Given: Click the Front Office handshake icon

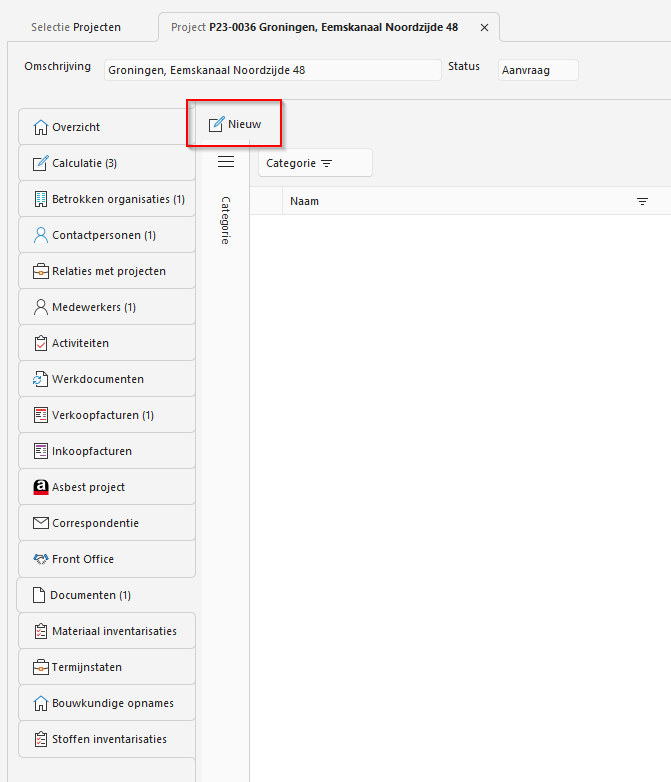Looking at the screenshot, I should tap(40, 559).
